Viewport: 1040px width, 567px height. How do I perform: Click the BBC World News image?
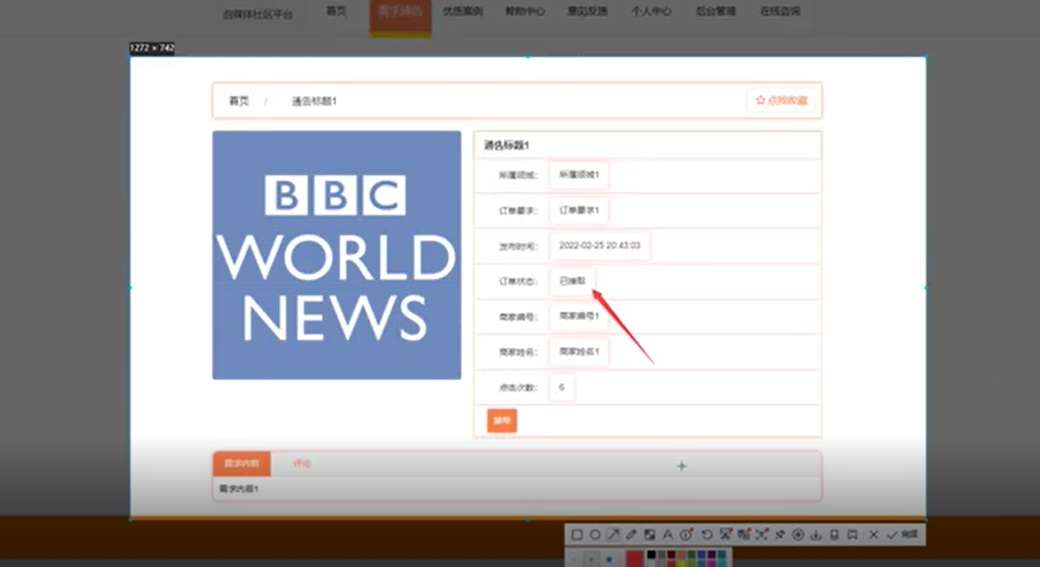(x=336, y=255)
